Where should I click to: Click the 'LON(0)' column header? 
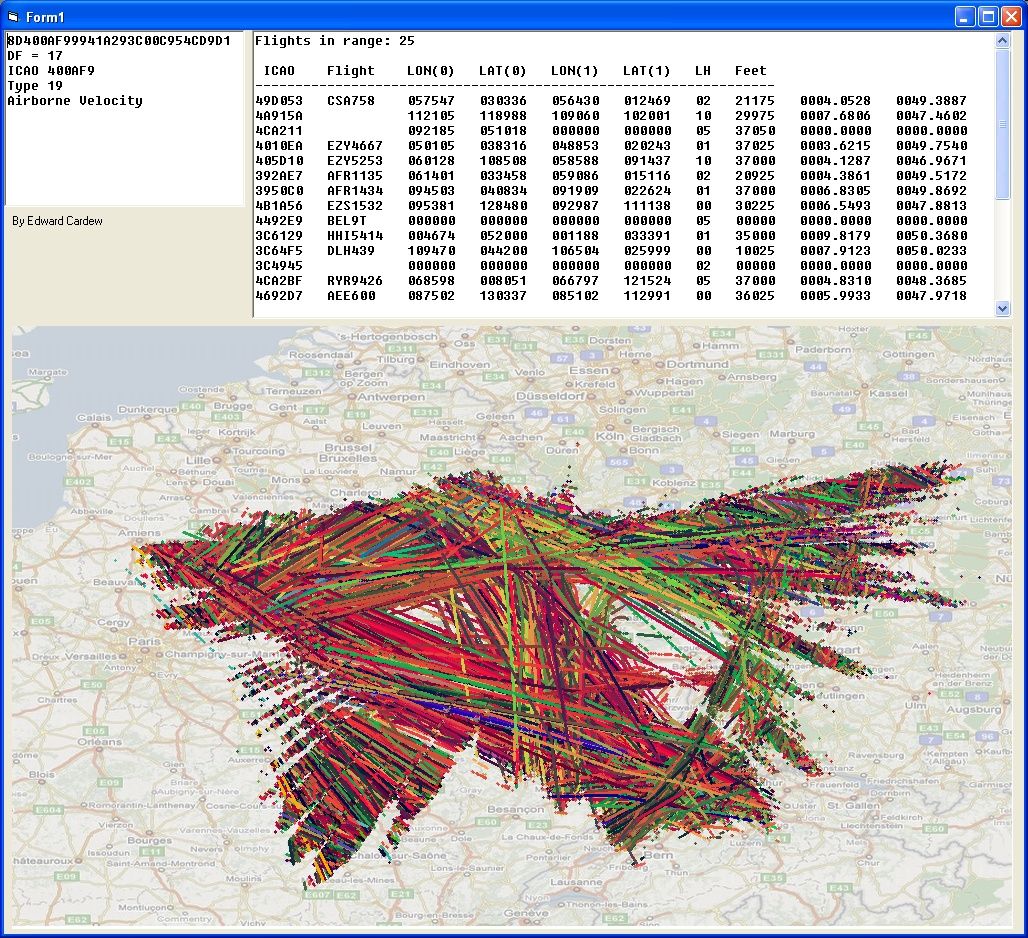[x=431, y=71]
